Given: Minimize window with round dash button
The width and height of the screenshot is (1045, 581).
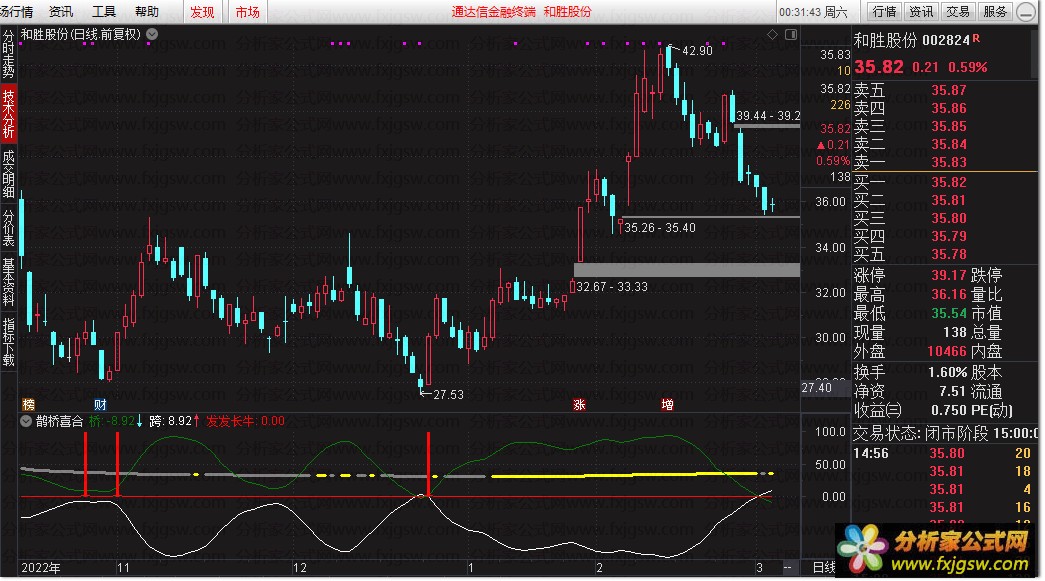Looking at the screenshot, I should point(1026,12).
